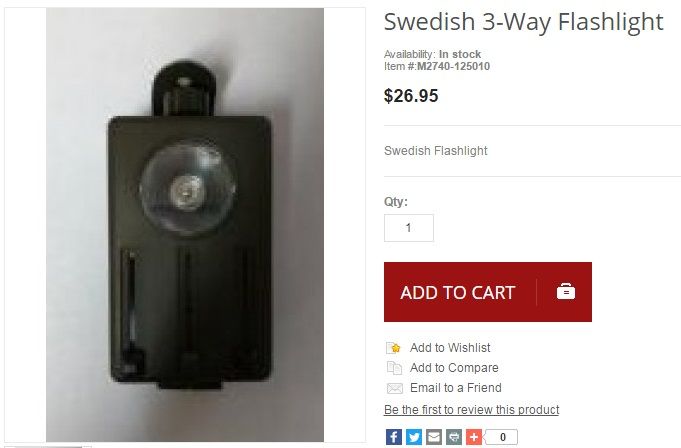Be the first to review this product

472,410
